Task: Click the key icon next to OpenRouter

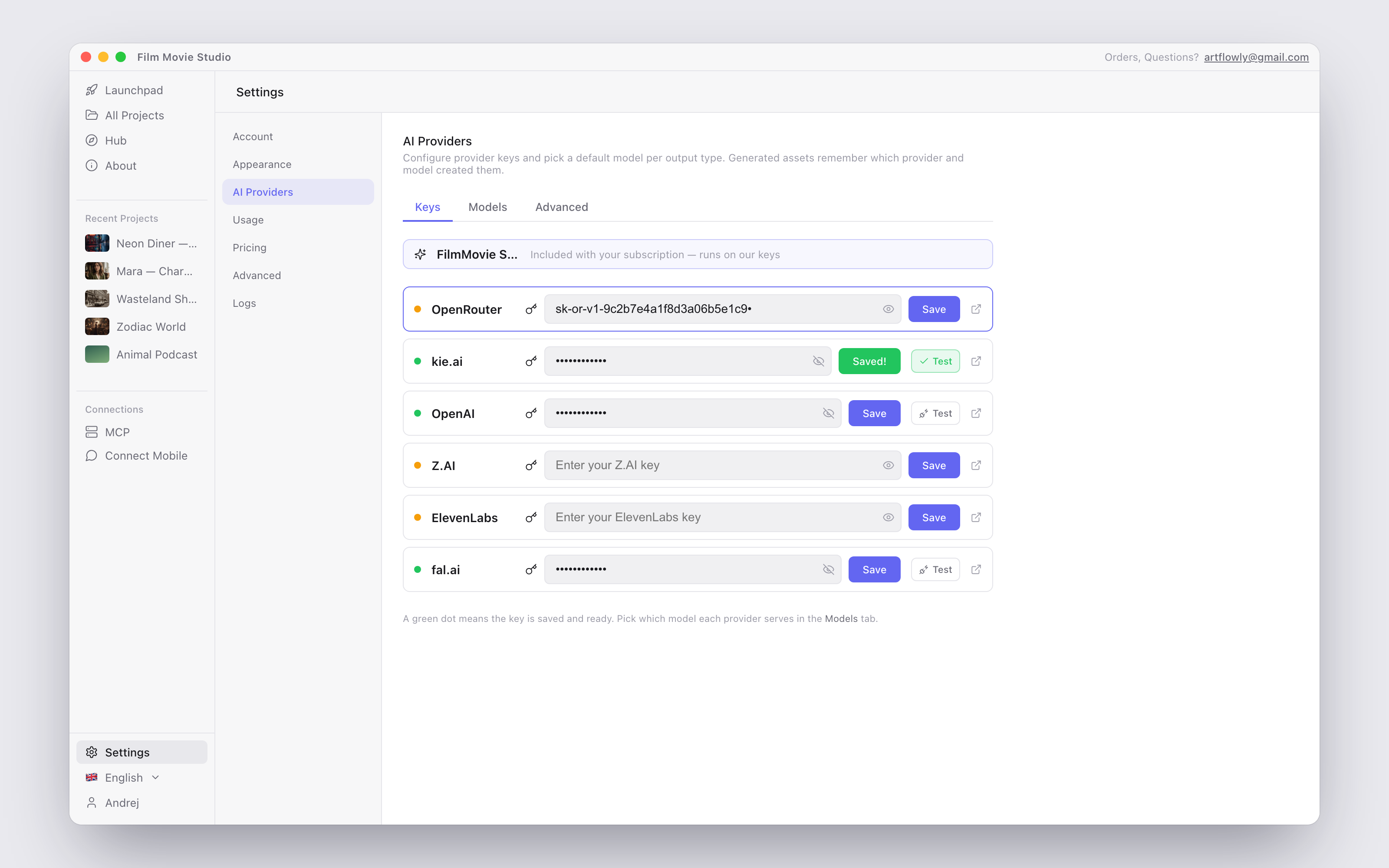Action: click(x=531, y=309)
